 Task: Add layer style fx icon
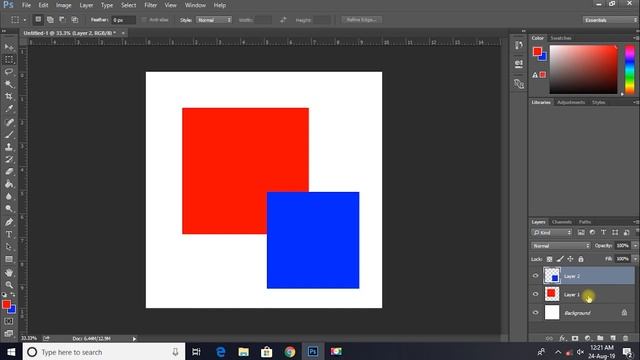(562, 338)
